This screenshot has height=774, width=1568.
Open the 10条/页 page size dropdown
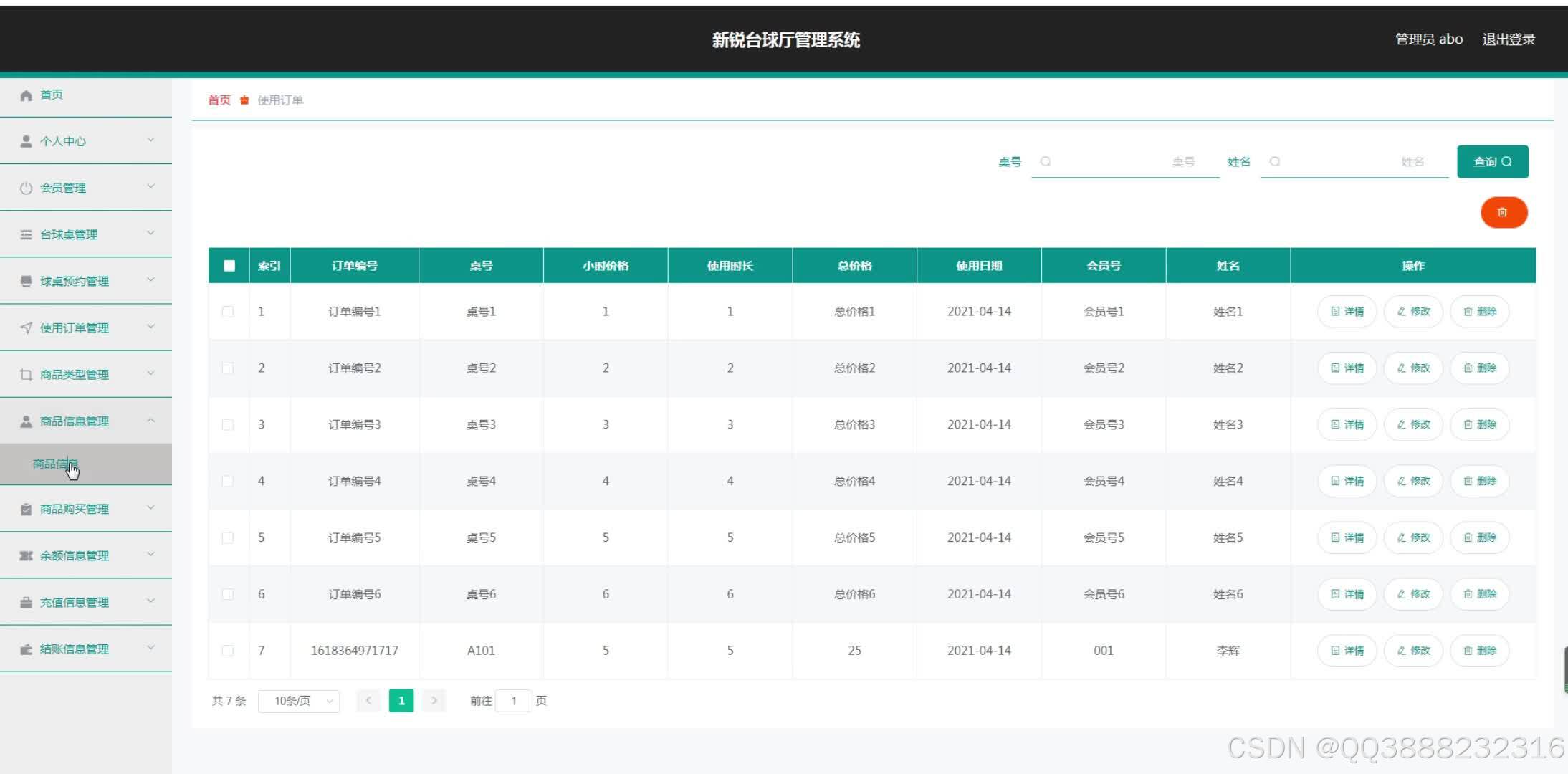tap(298, 700)
